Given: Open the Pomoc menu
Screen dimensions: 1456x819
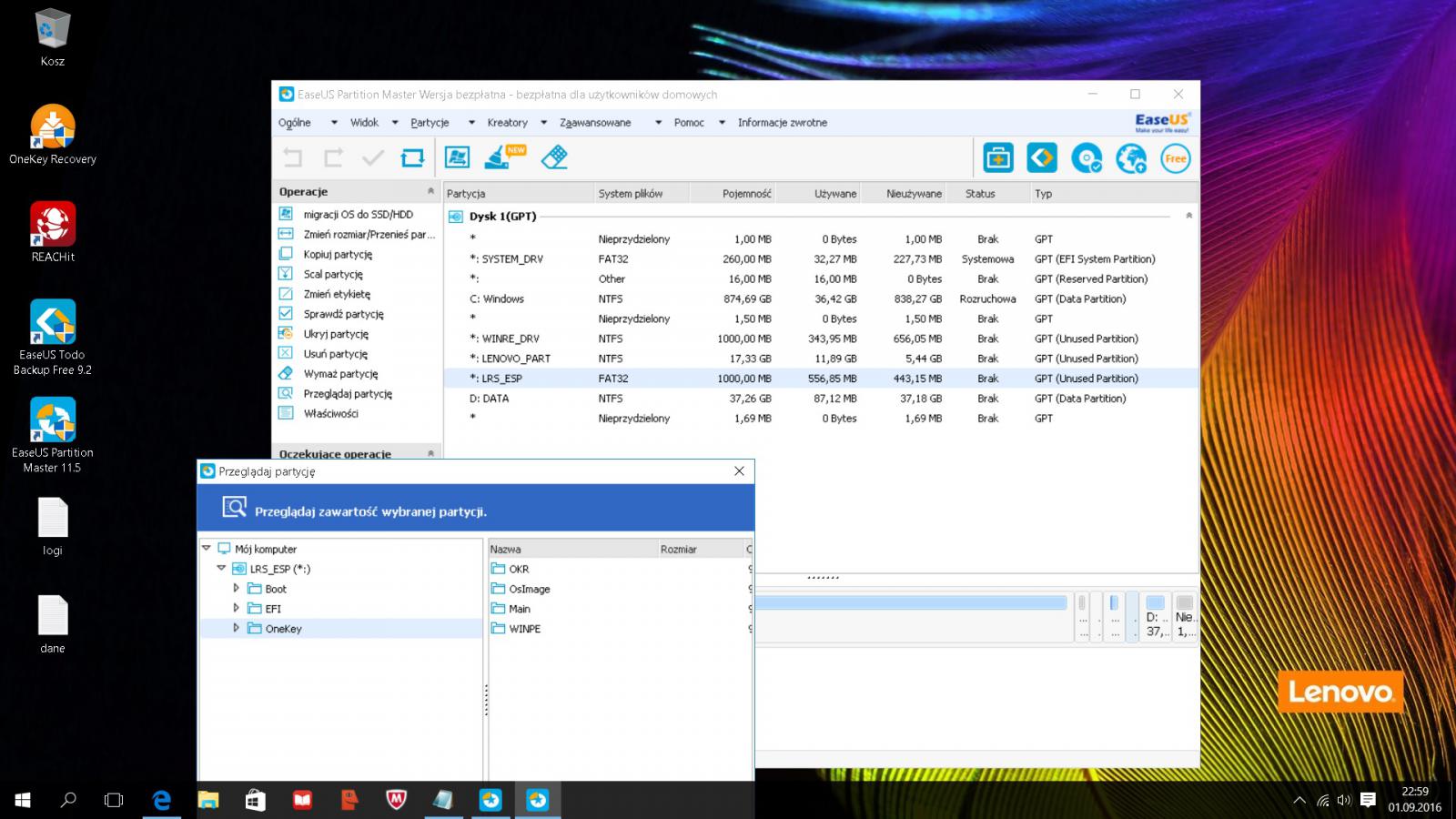Looking at the screenshot, I should tap(689, 122).
